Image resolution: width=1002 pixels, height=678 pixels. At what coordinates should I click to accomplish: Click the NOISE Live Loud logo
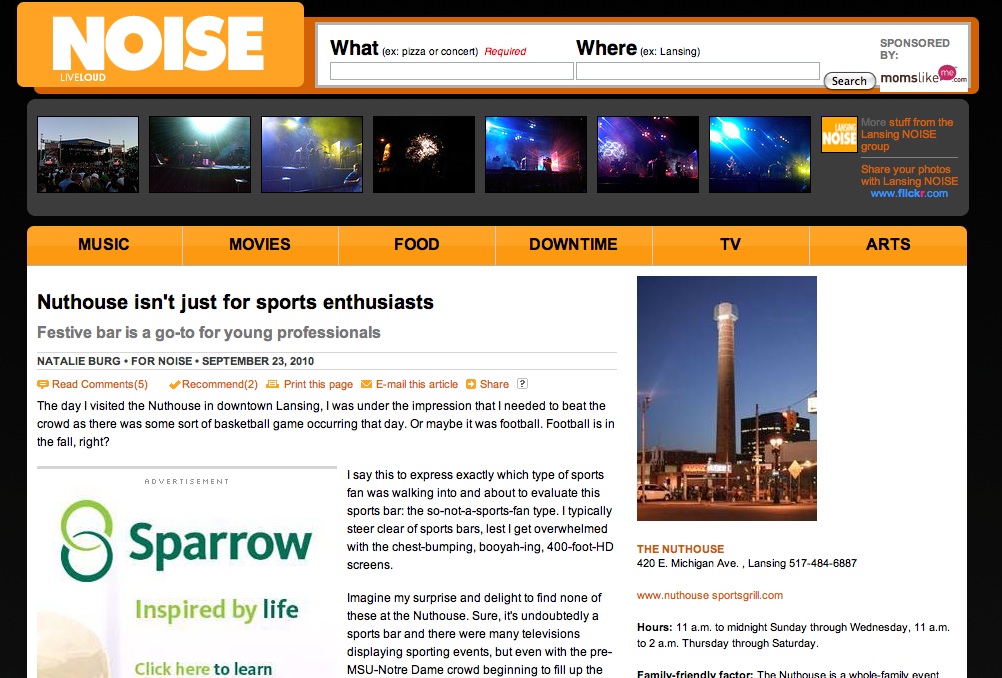(x=159, y=46)
